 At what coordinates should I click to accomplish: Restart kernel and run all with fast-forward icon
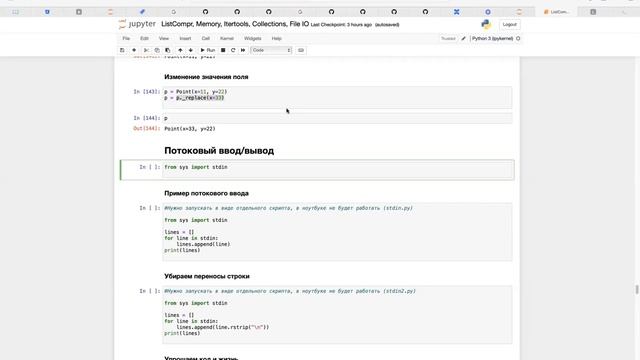(x=243, y=50)
